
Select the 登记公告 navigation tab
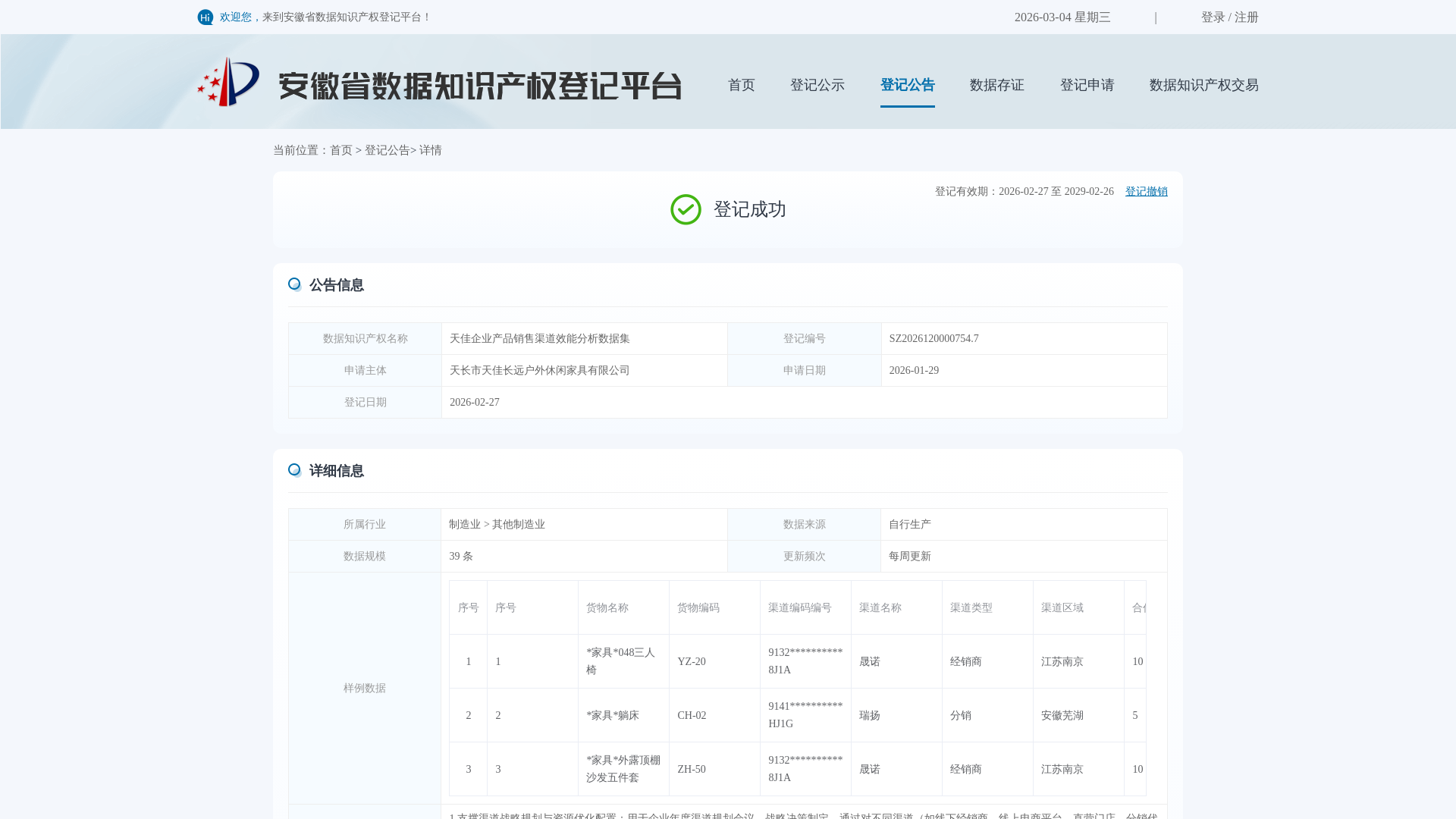point(908,85)
